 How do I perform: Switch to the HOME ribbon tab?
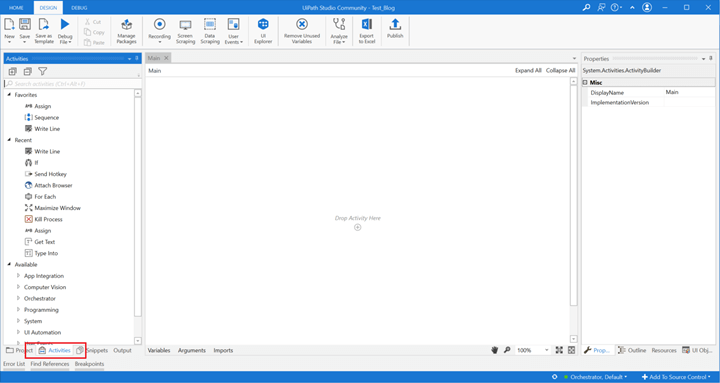point(16,8)
